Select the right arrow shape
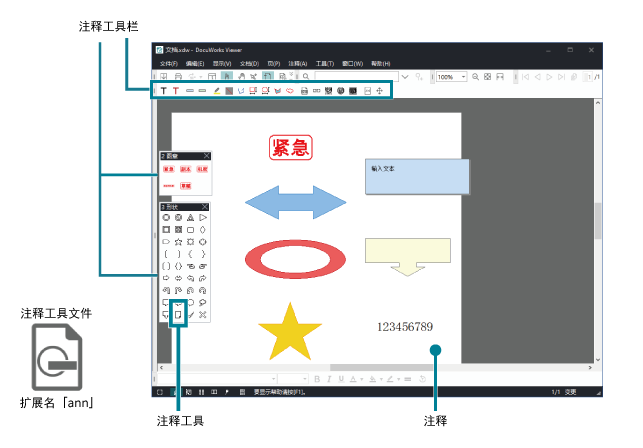 point(166,278)
